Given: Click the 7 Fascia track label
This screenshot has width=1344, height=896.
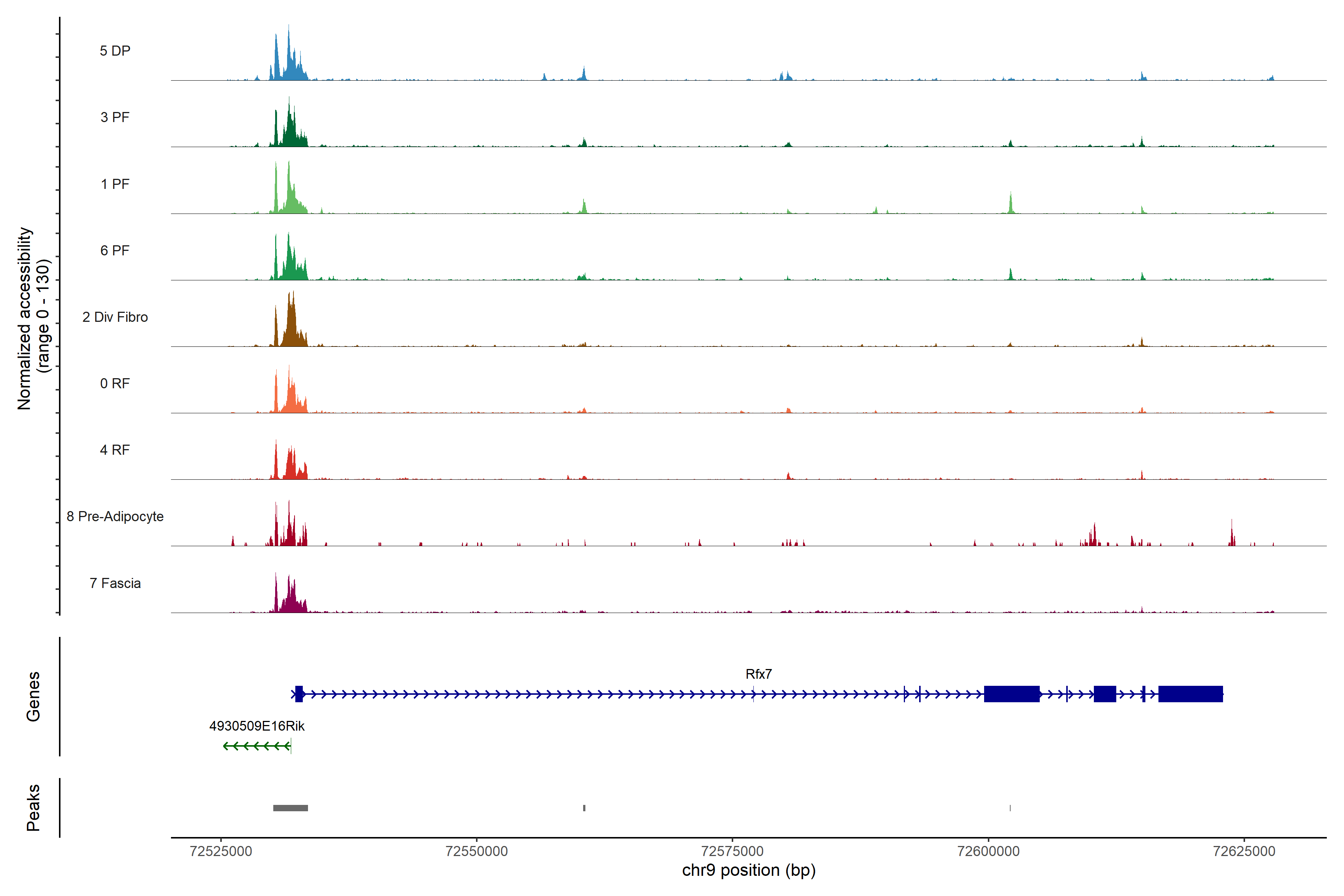Looking at the screenshot, I should 115,583.
